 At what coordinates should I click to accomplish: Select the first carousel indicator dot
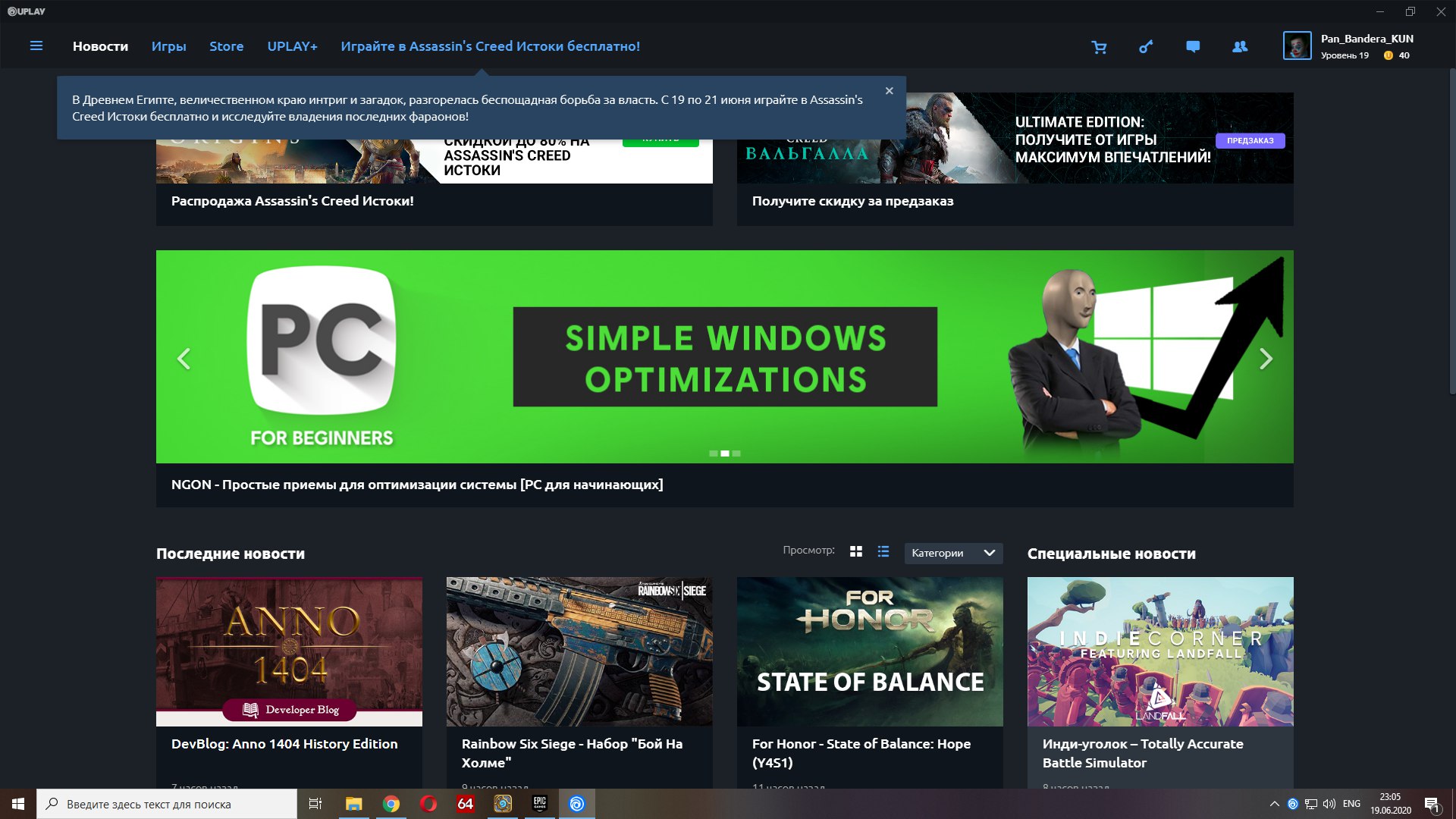tap(714, 453)
